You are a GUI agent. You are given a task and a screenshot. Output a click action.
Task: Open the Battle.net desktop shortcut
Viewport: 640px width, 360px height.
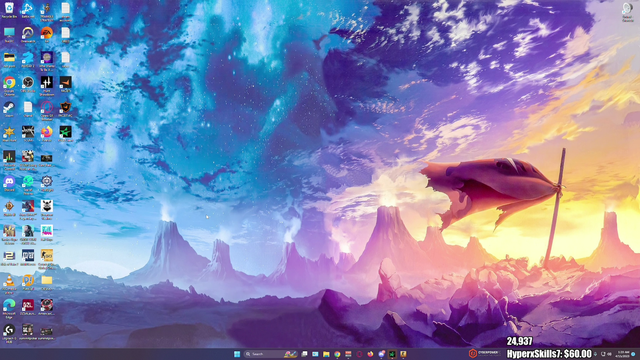[28, 10]
